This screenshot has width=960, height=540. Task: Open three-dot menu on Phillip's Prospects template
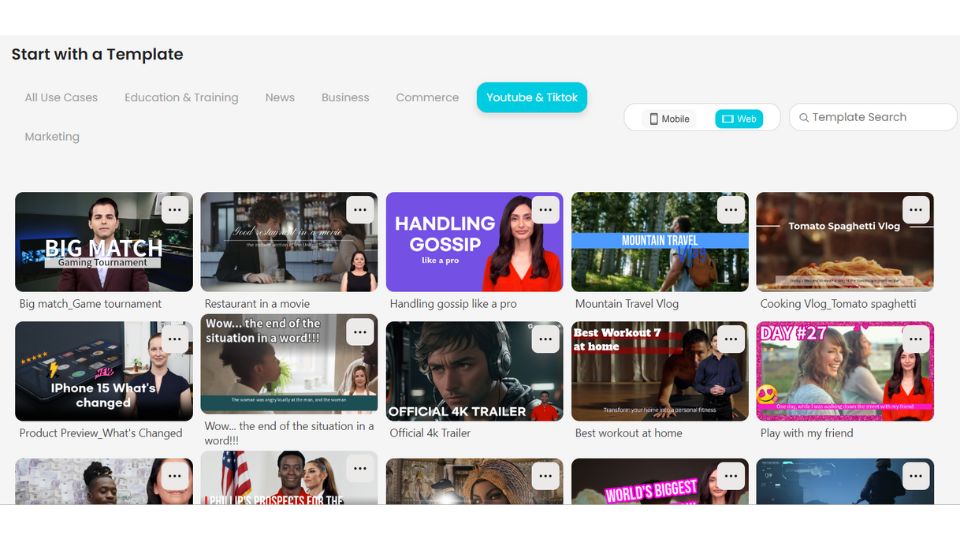click(360, 468)
